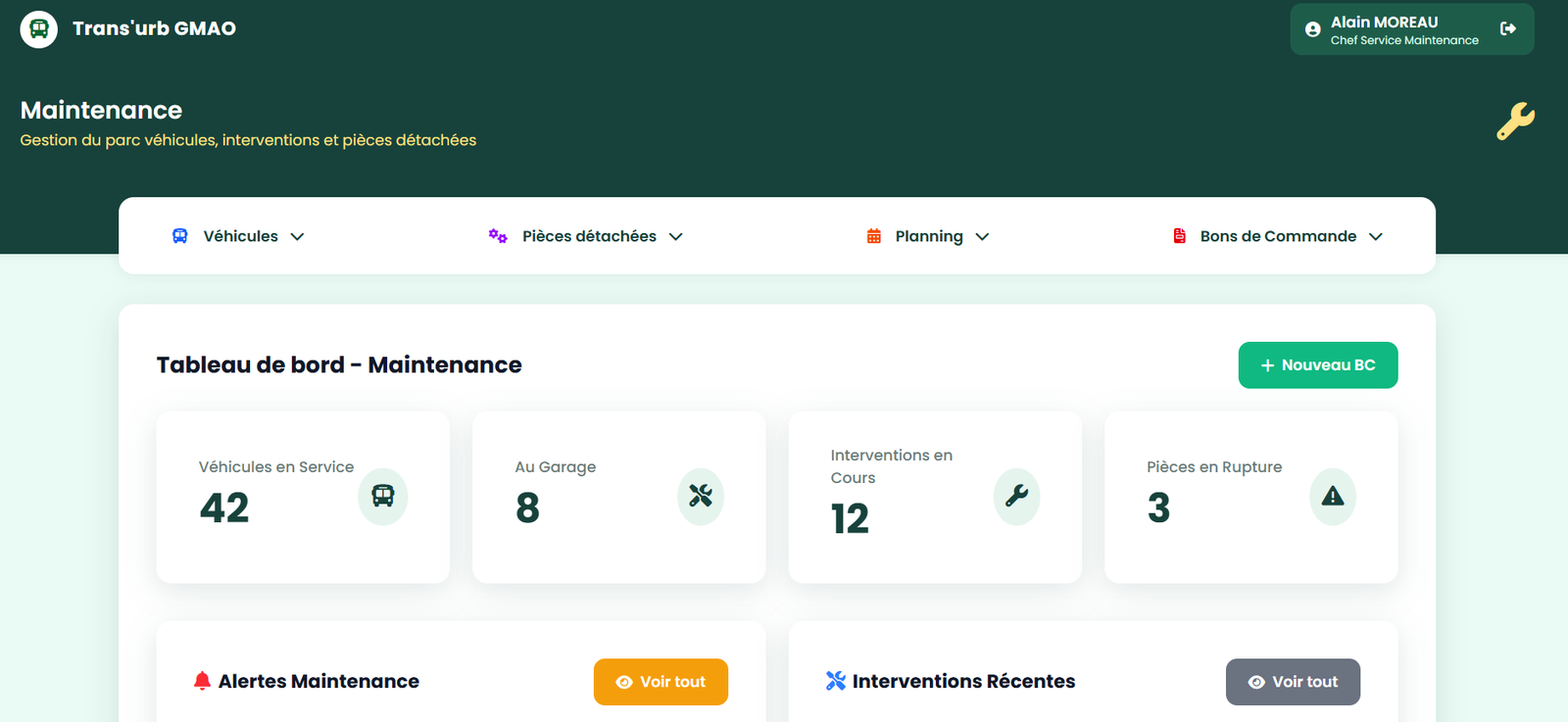Expand the Bons de Commande dropdown chevron
Image resolution: width=1568 pixels, height=722 pixels.
coord(1376,237)
